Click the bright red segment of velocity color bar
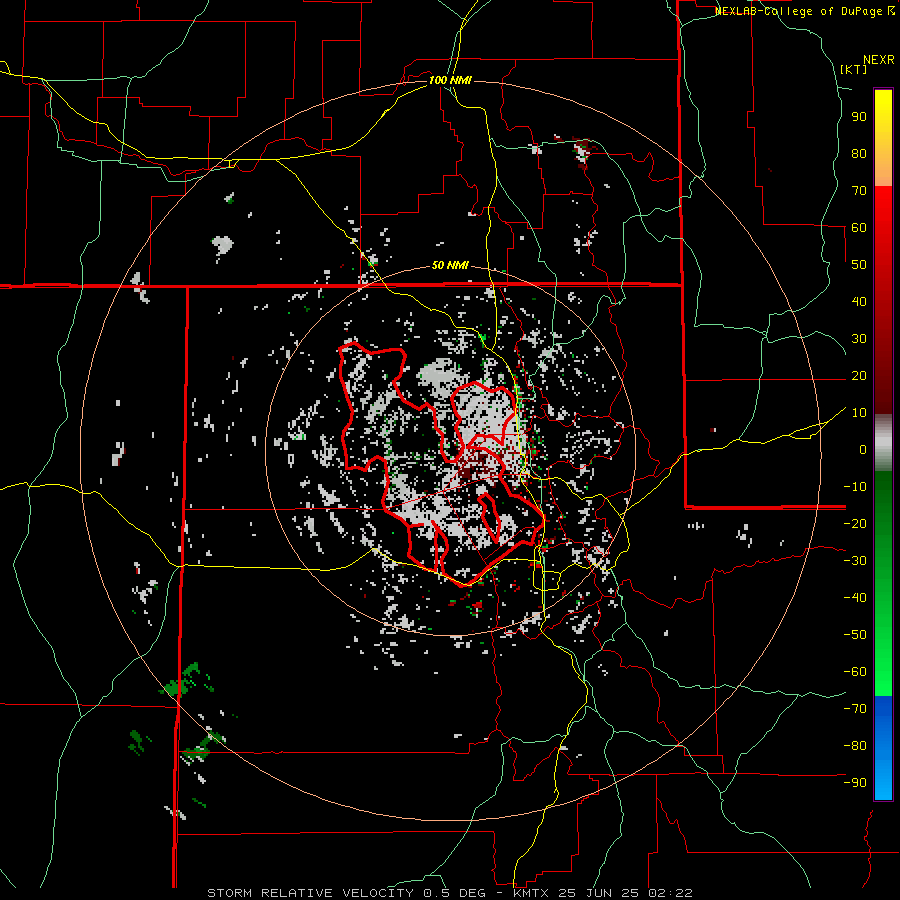This screenshot has width=900, height=900. (883, 298)
